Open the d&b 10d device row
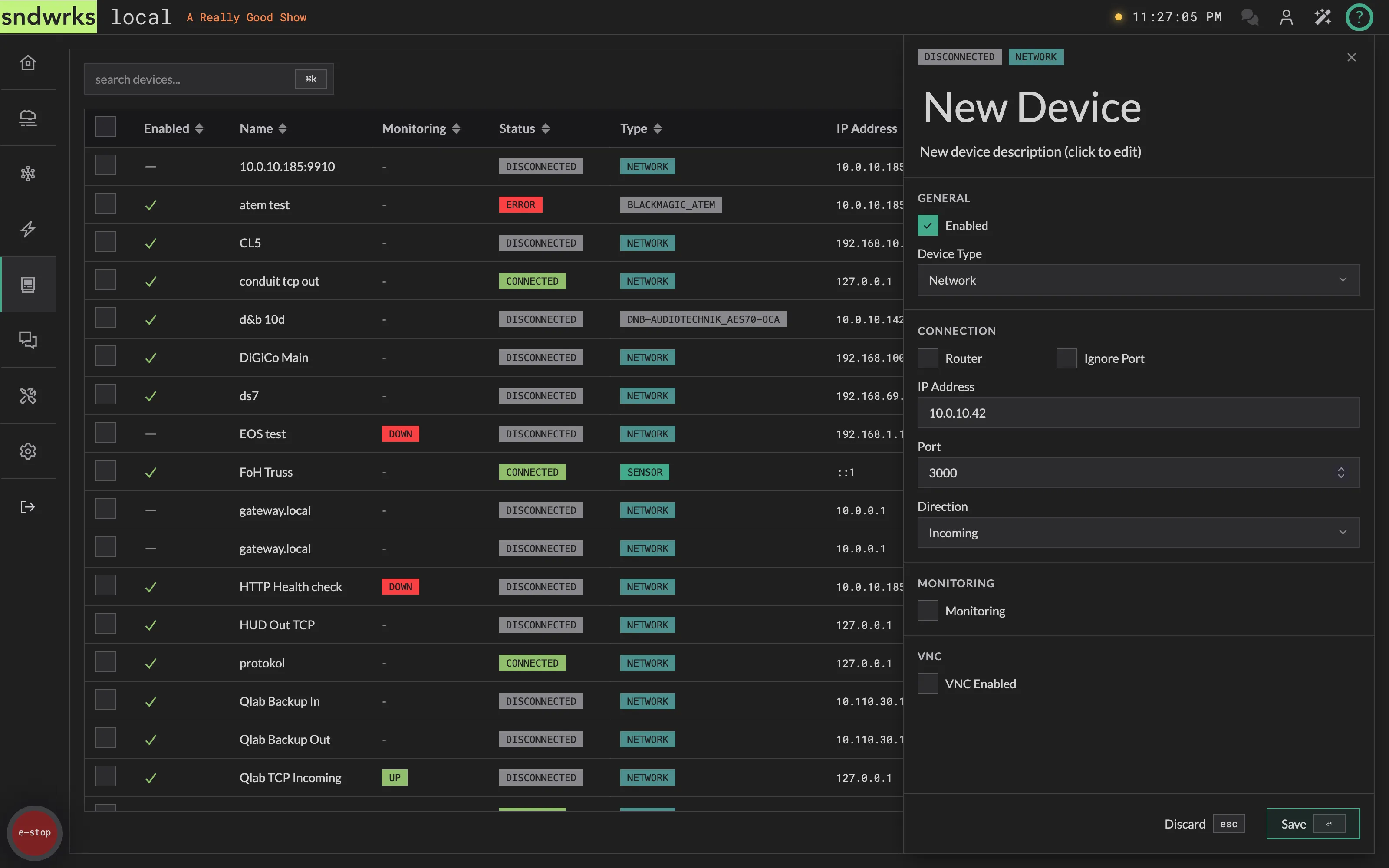 (494, 319)
